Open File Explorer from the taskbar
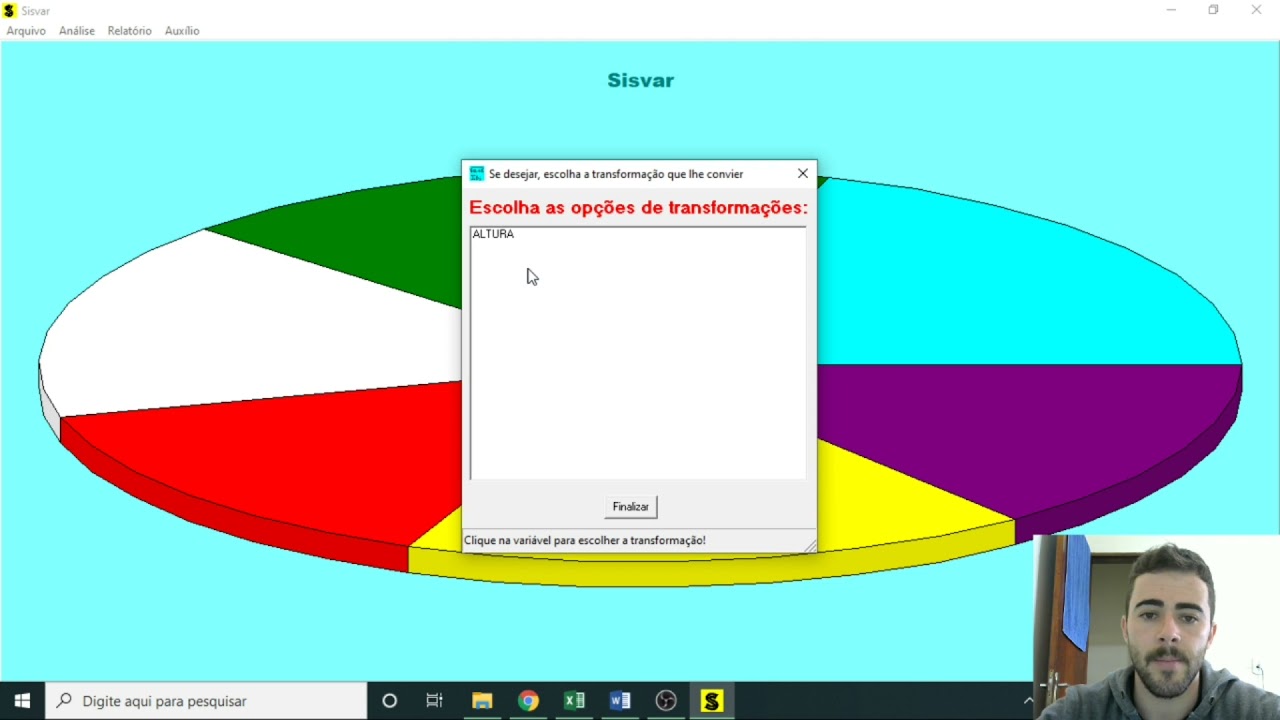The image size is (1280, 720). click(482, 701)
